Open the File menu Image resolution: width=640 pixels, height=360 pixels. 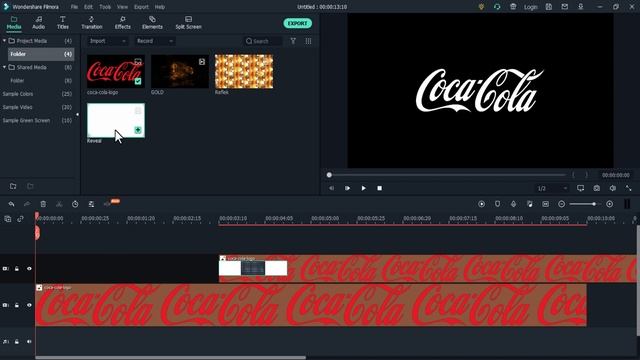[74, 7]
